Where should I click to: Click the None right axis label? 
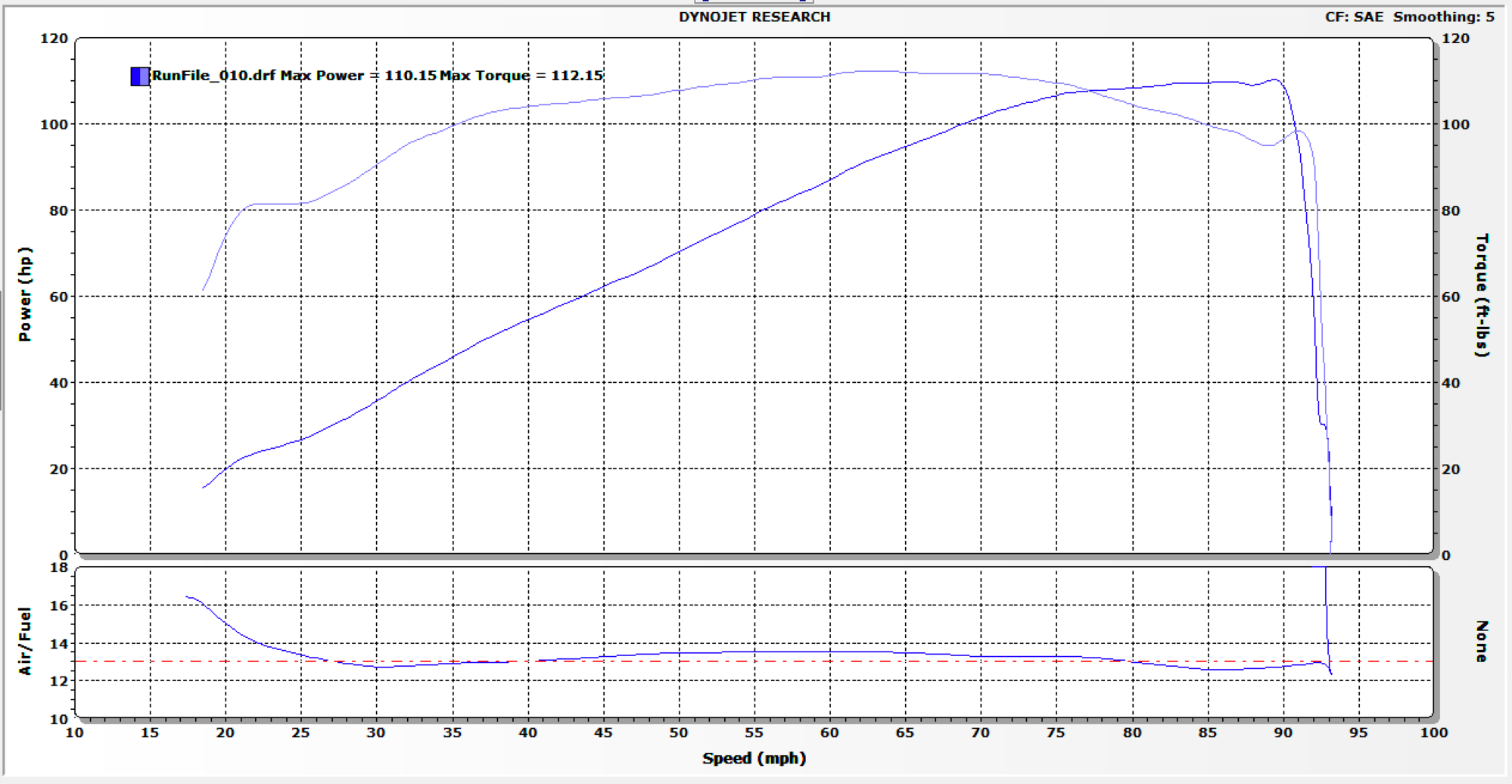[x=1482, y=641]
